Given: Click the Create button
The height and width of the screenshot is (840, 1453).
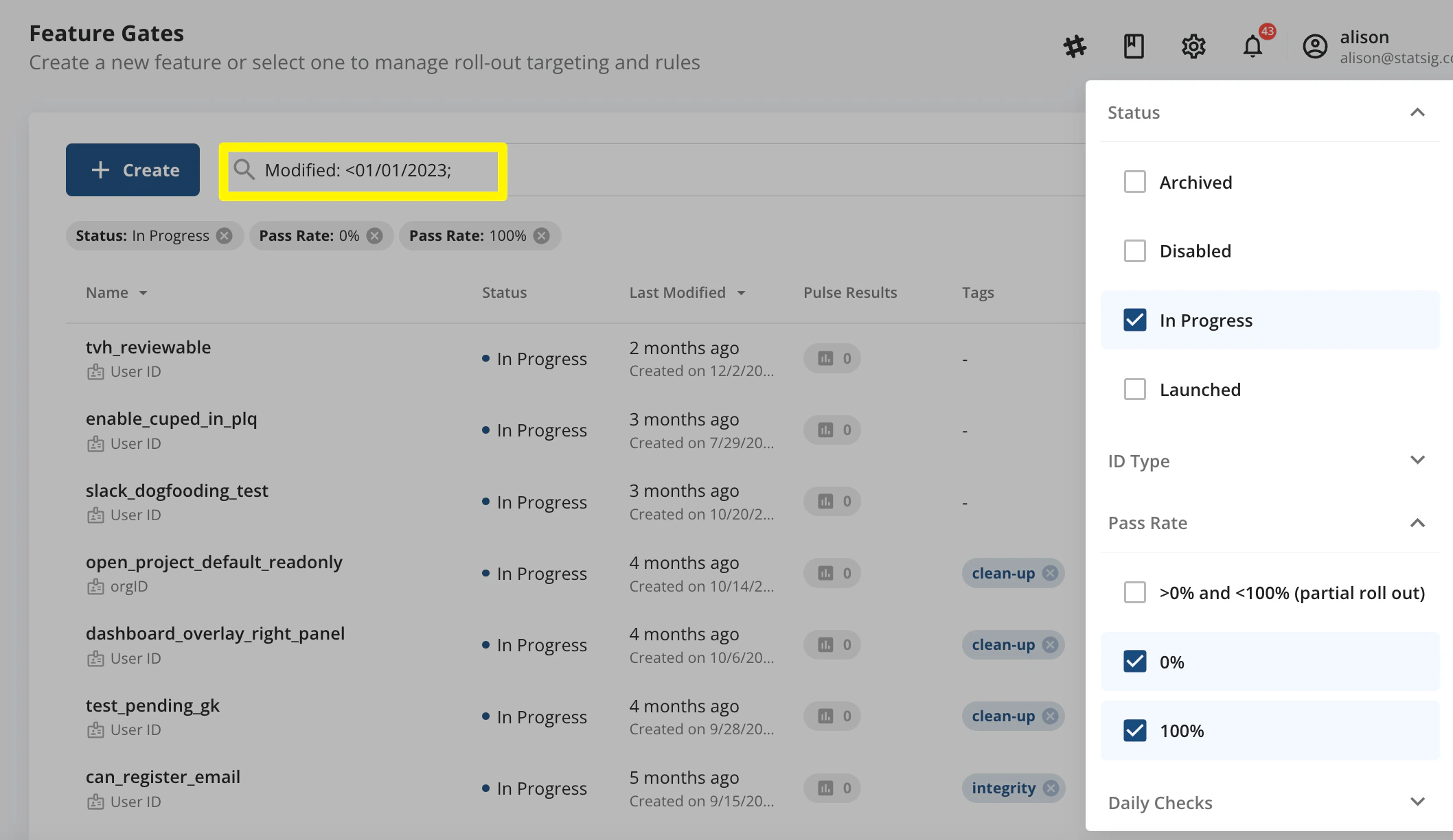Looking at the screenshot, I should coord(133,170).
